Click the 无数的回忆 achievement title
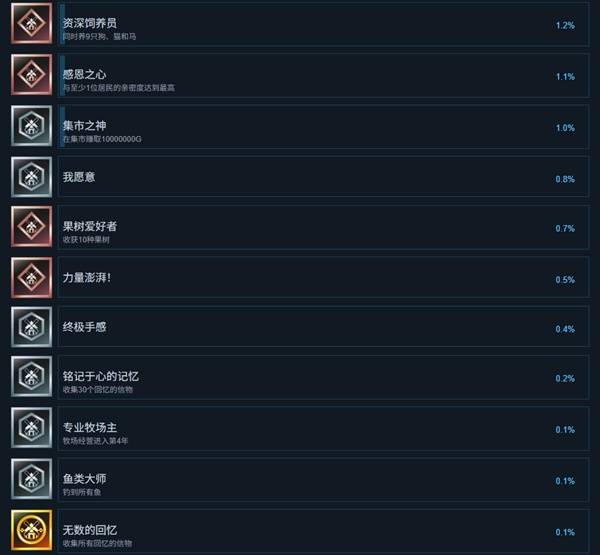Viewport: 600px width, 555px height. tap(90, 530)
